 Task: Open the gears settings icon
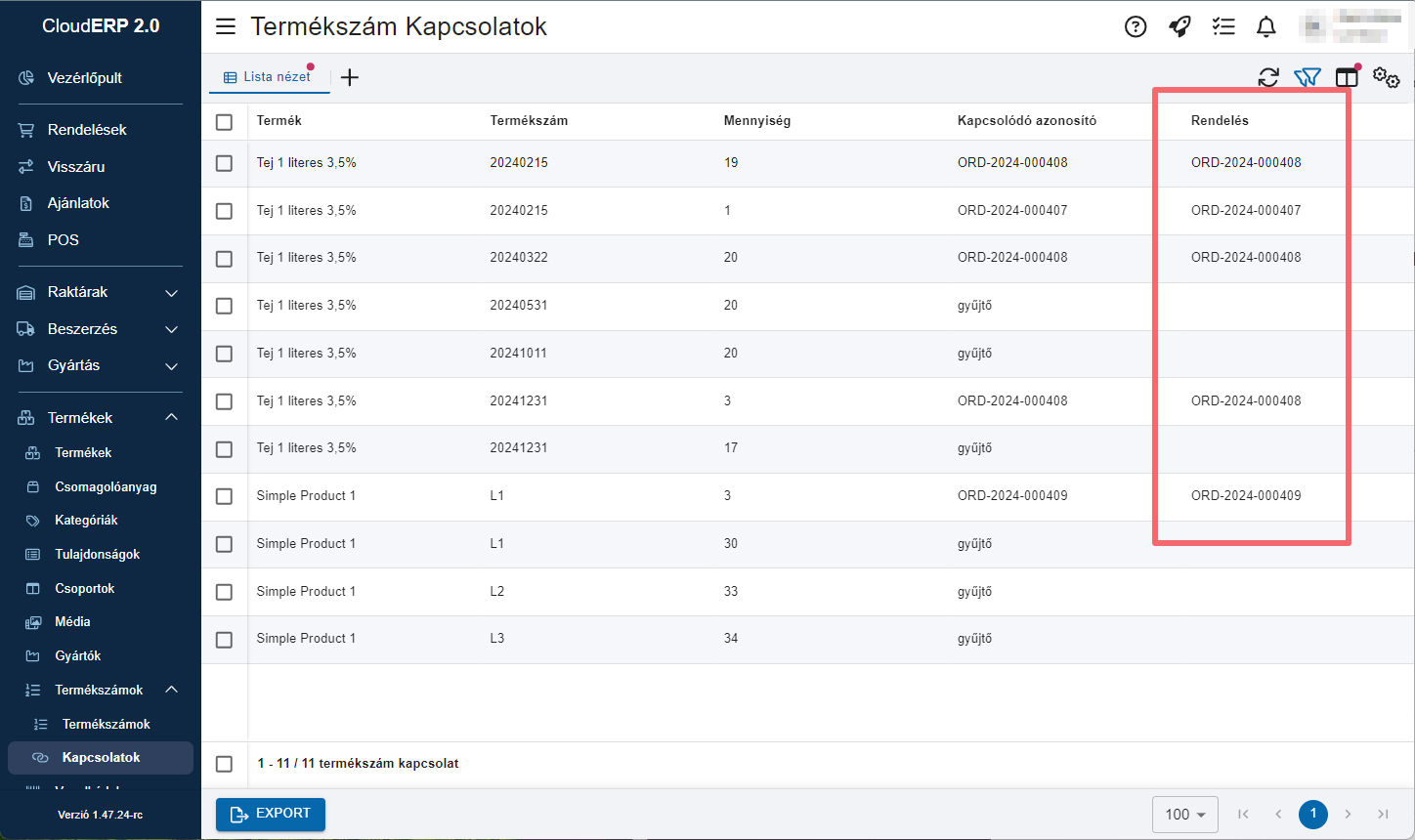pos(1386,77)
